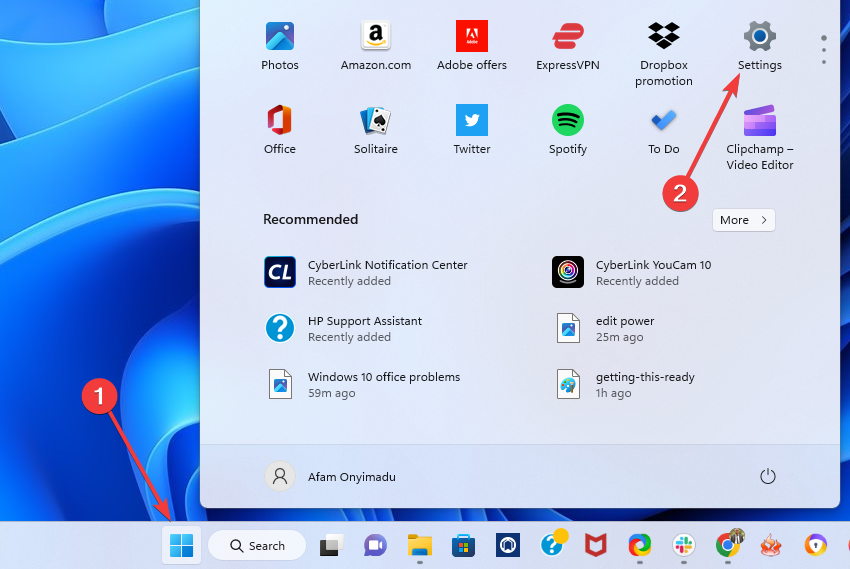Open the 'edit power' recent file
This screenshot has height=569, width=850.
point(606,328)
